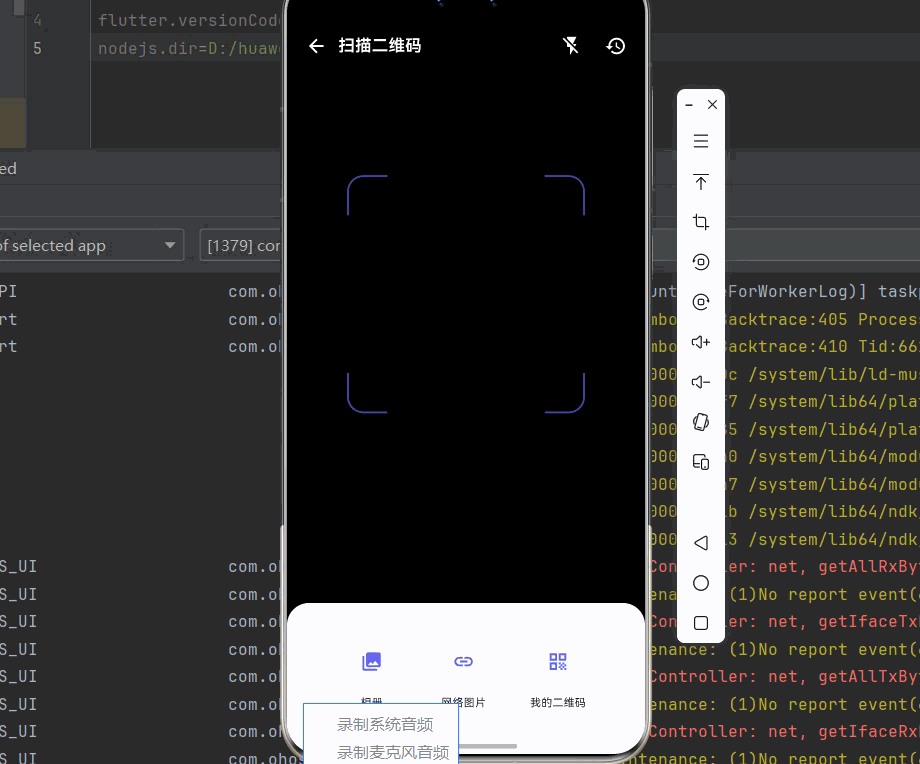Select 录制麦克风音频 menu entry
The width and height of the screenshot is (920, 764).
393,752
